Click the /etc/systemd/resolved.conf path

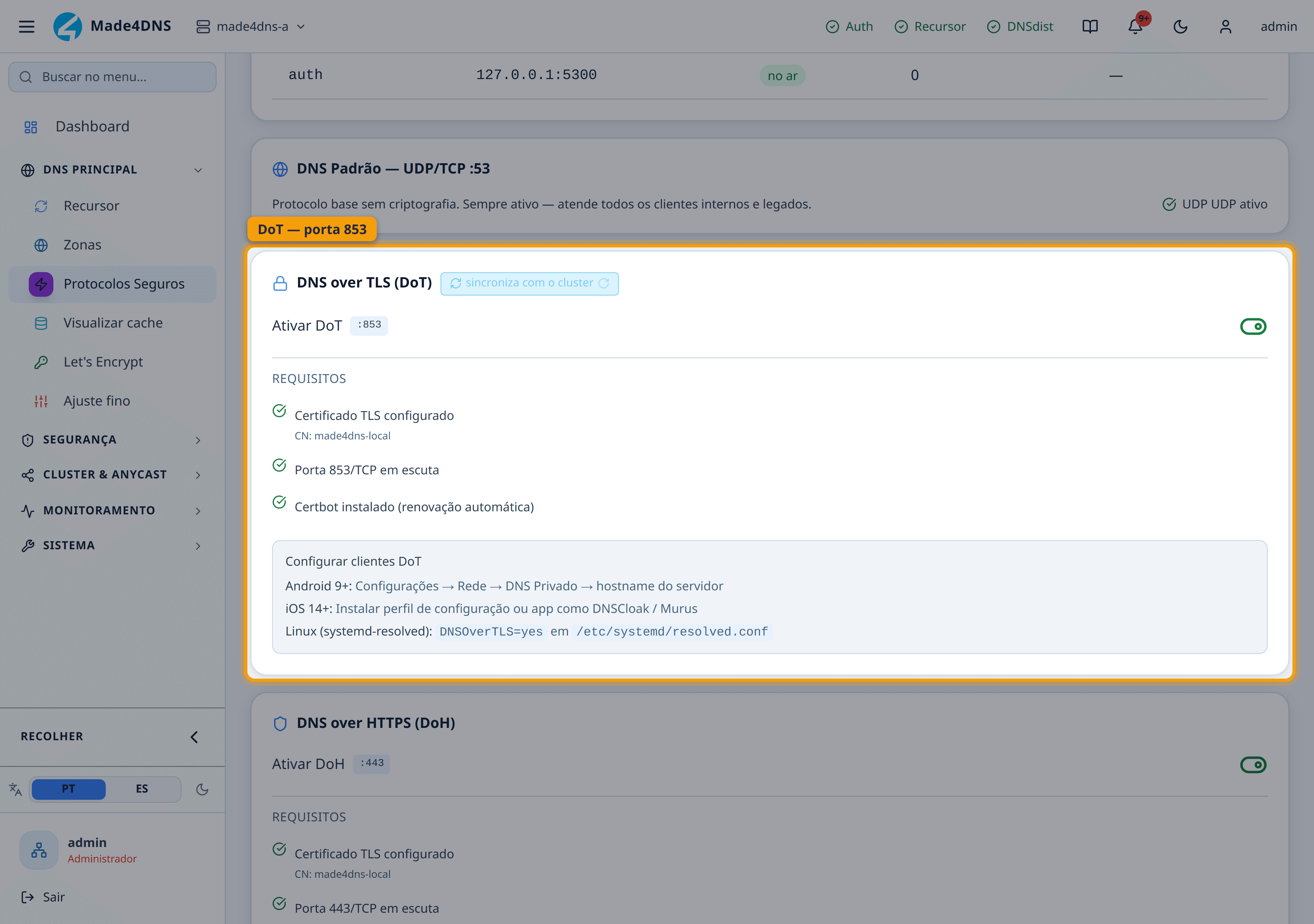pyautogui.click(x=672, y=631)
